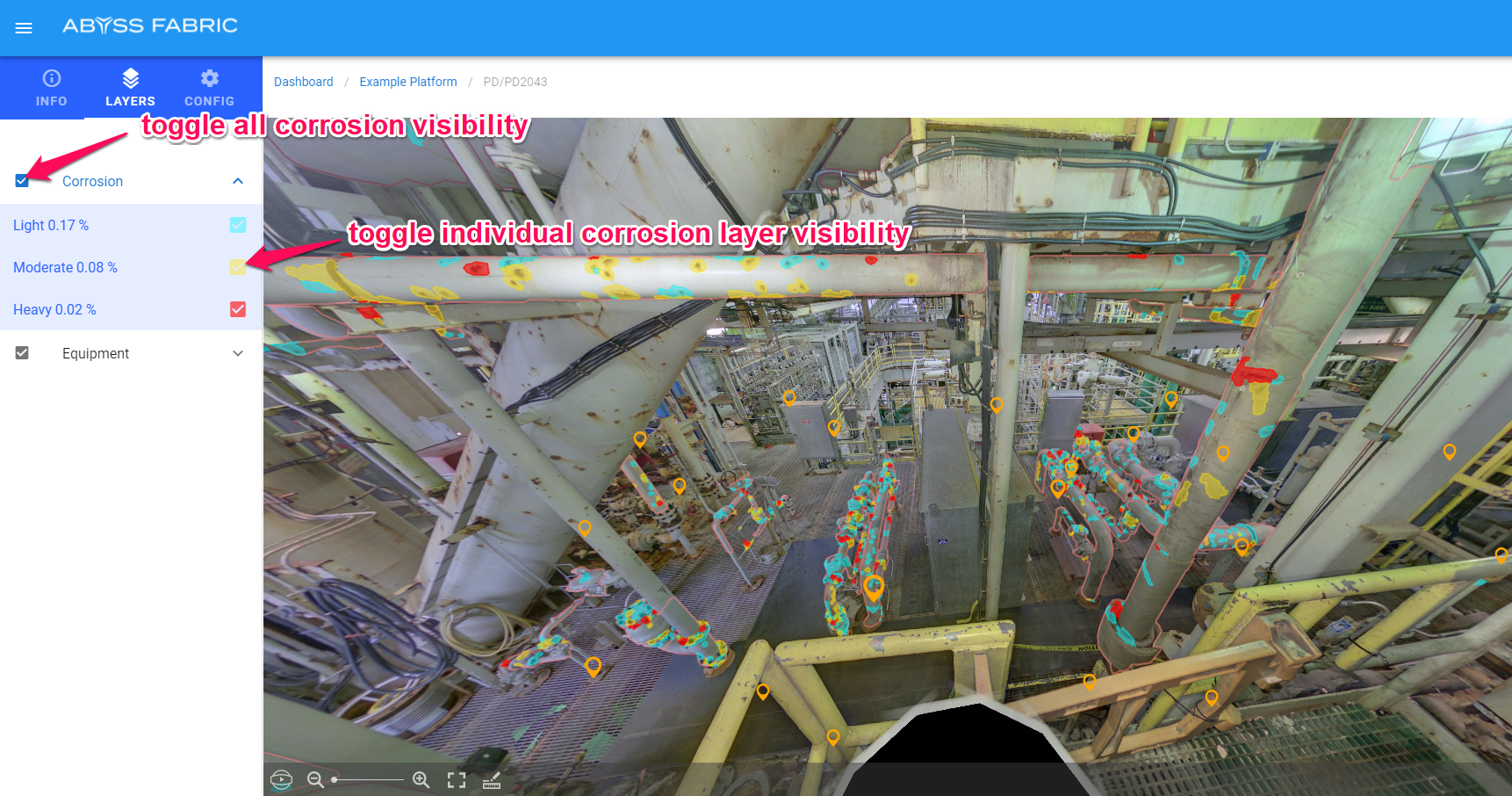This screenshot has height=796, width=1512.
Task: Collapse the Corrosion section chevron
Action: (x=238, y=181)
